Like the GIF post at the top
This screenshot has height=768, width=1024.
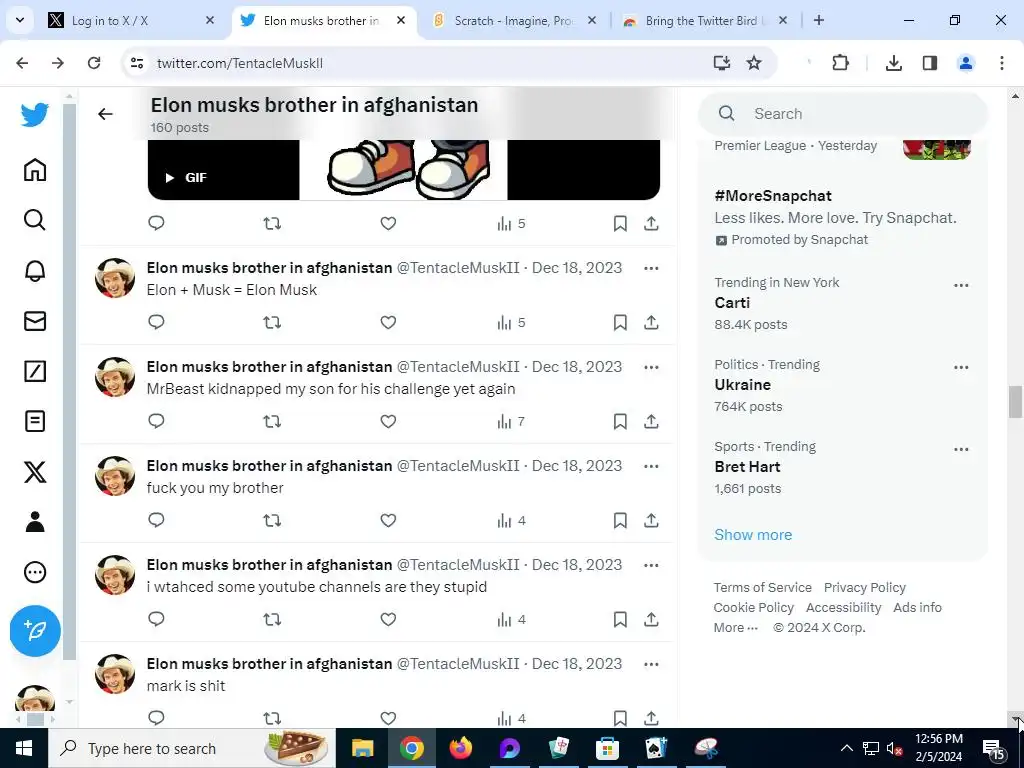click(388, 223)
